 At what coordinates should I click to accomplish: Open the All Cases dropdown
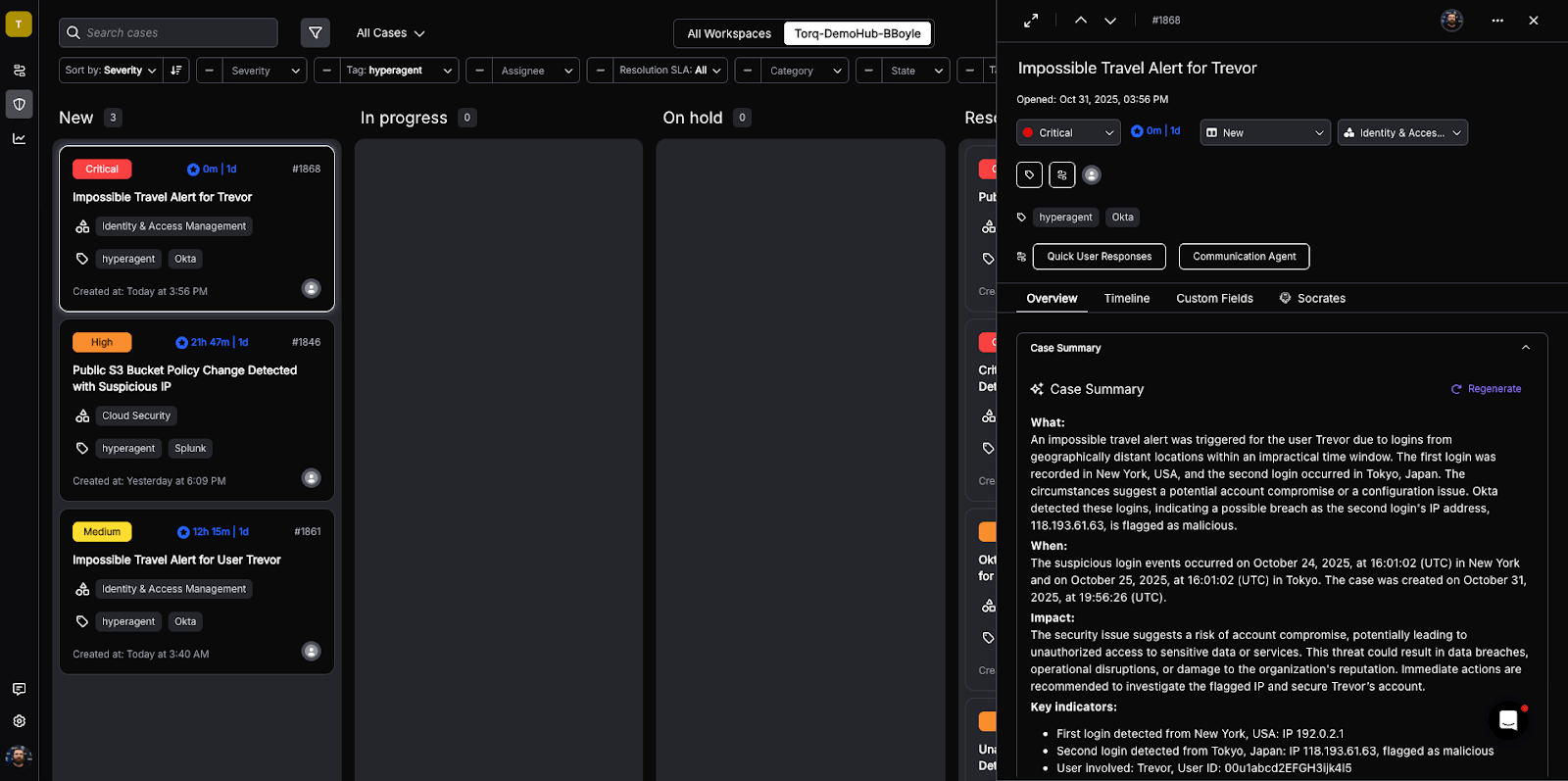(390, 33)
